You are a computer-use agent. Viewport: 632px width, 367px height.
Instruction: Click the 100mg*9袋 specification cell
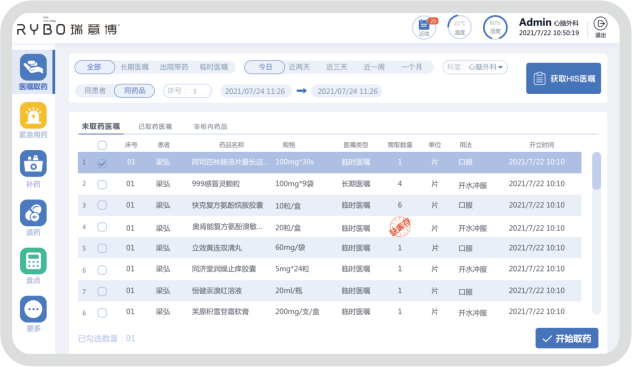(x=294, y=184)
